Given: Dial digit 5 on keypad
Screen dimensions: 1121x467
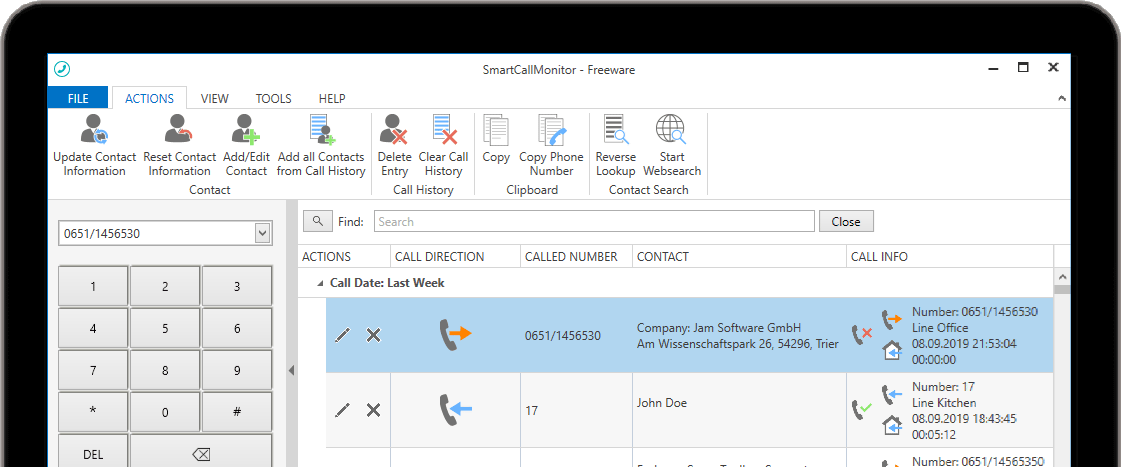Looking at the screenshot, I should (x=165, y=328).
